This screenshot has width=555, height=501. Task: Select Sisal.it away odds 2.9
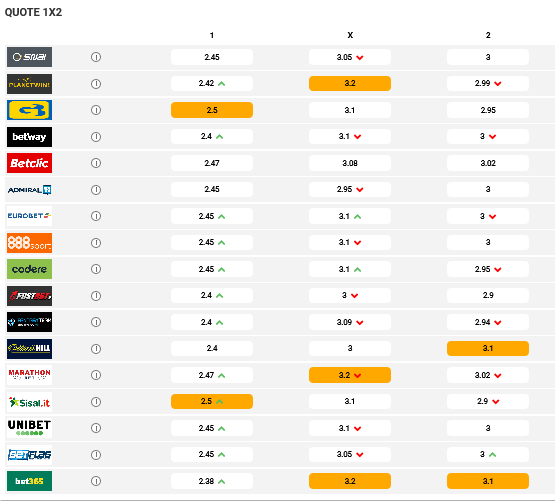(488, 402)
